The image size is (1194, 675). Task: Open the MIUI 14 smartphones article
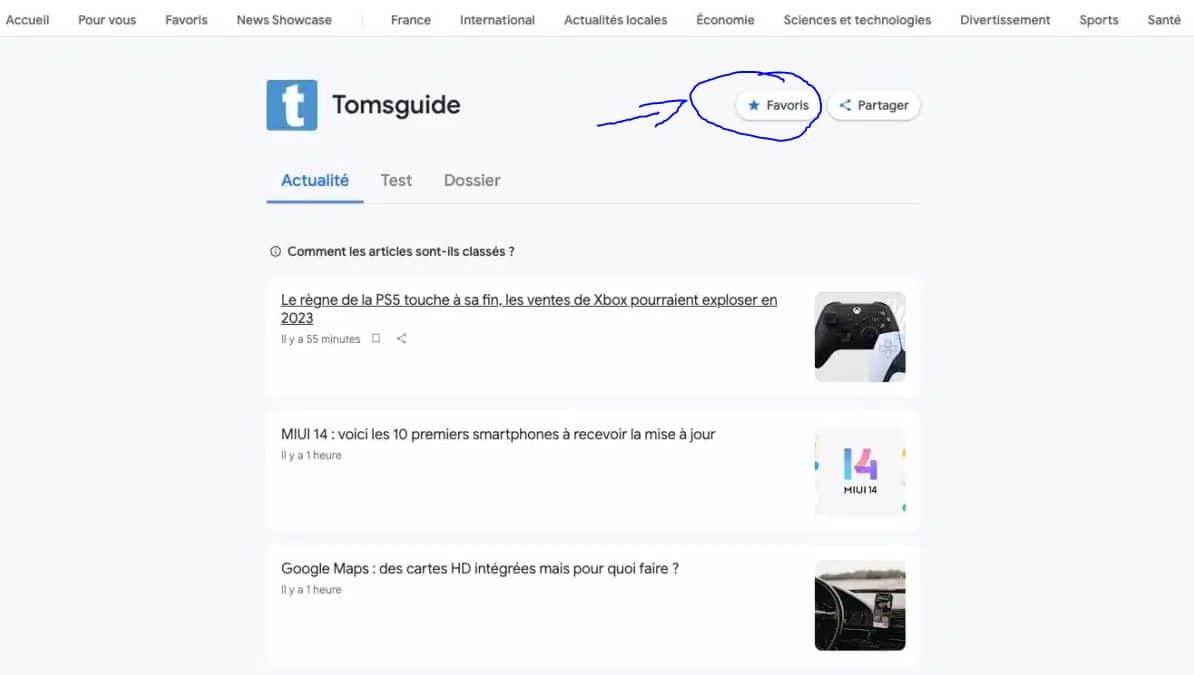coord(498,434)
